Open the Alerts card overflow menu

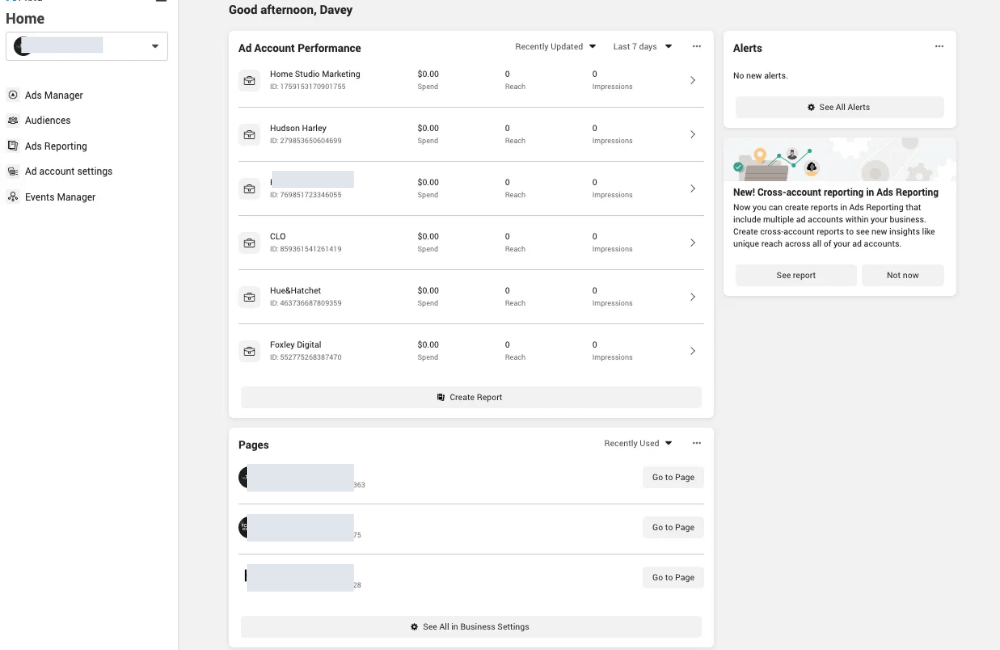tap(939, 46)
